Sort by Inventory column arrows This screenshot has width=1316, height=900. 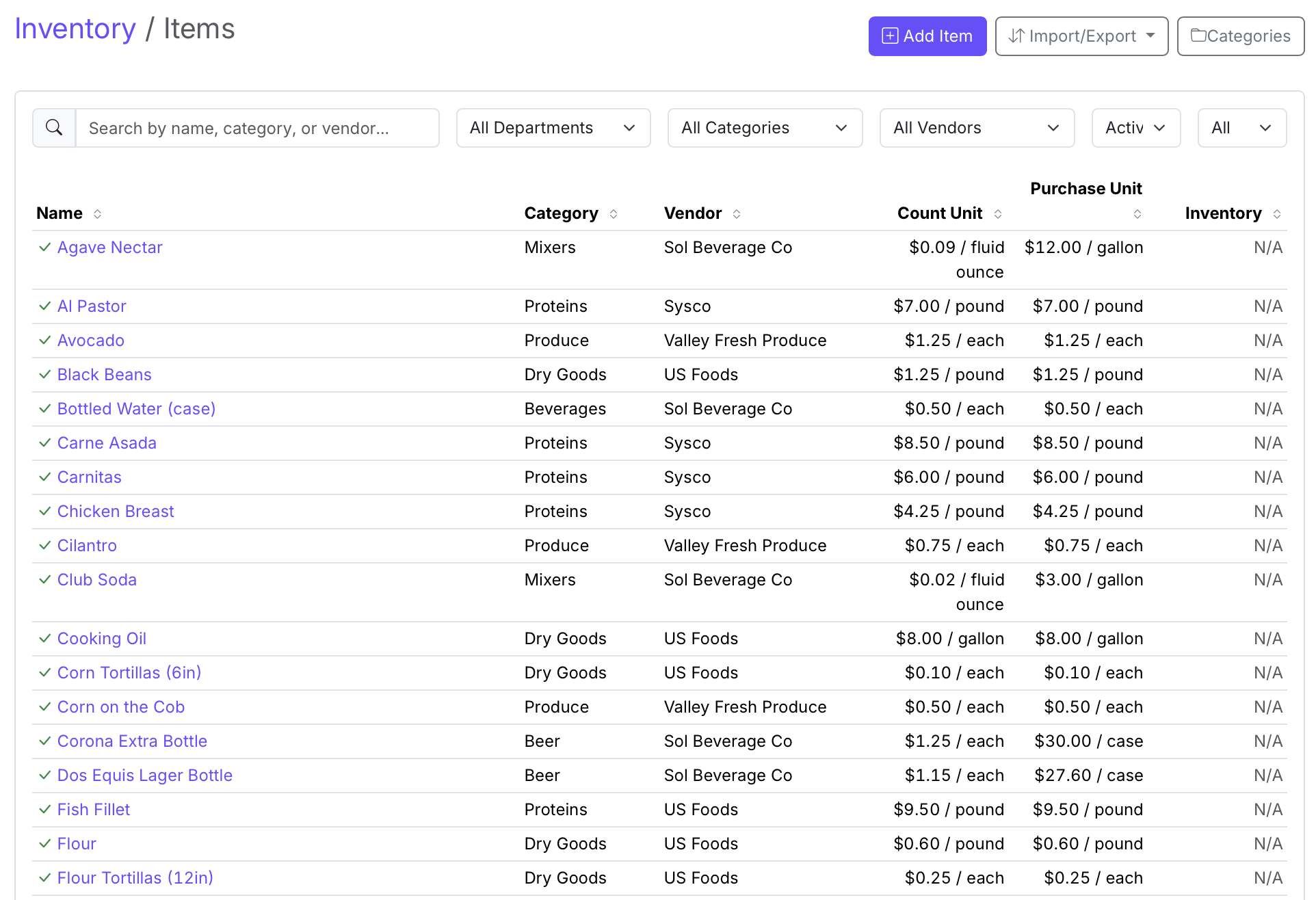click(x=1277, y=214)
